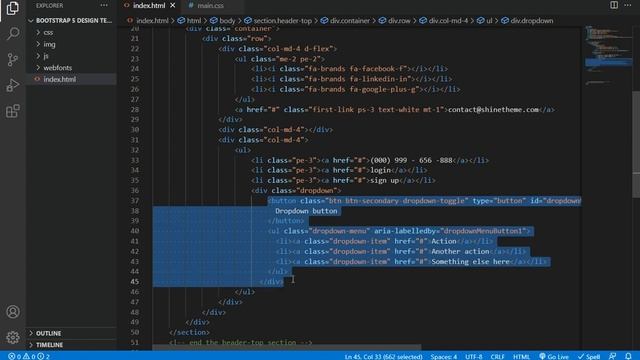Click 'sign up' text on line 35
This screenshot has height=360, width=640.
click(384, 180)
